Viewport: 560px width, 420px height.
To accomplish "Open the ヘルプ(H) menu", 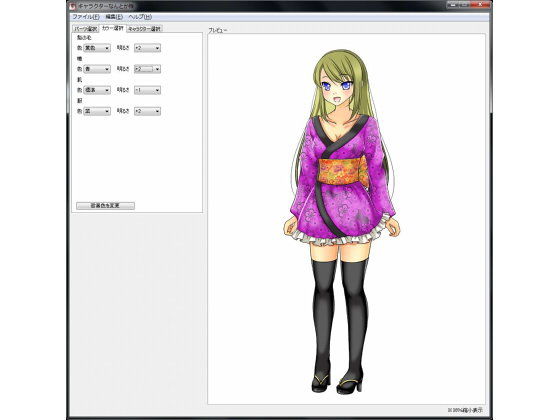I will [140, 17].
